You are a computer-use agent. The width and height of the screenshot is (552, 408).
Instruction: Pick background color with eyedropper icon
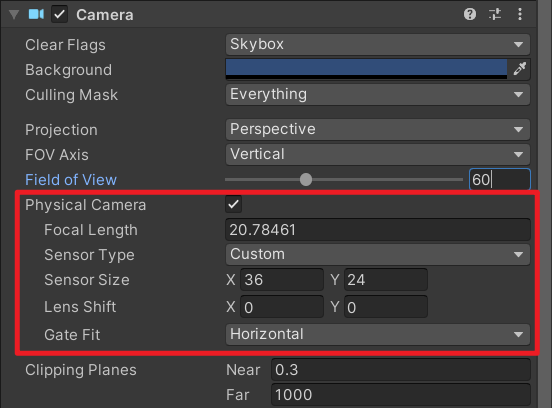tap(520, 69)
